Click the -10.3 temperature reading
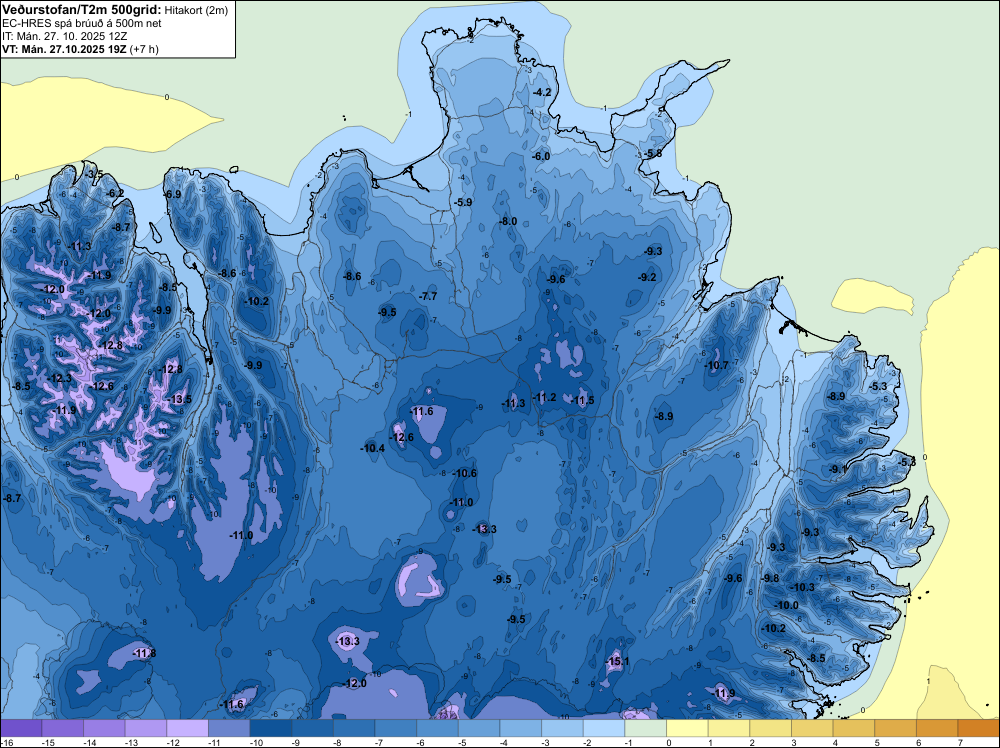Screen dimensions: 1000x748 [802, 587]
